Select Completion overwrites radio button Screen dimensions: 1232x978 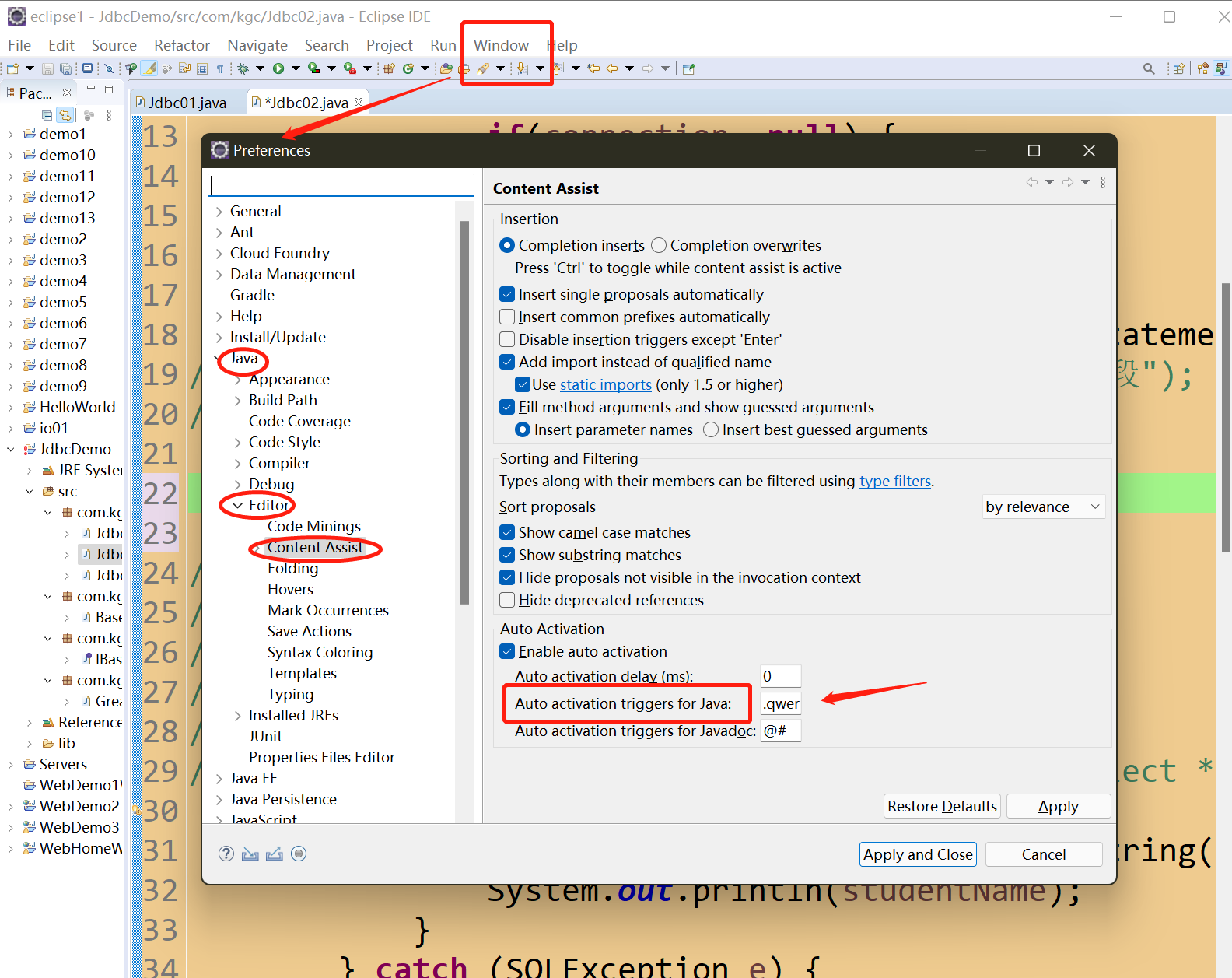tap(659, 245)
